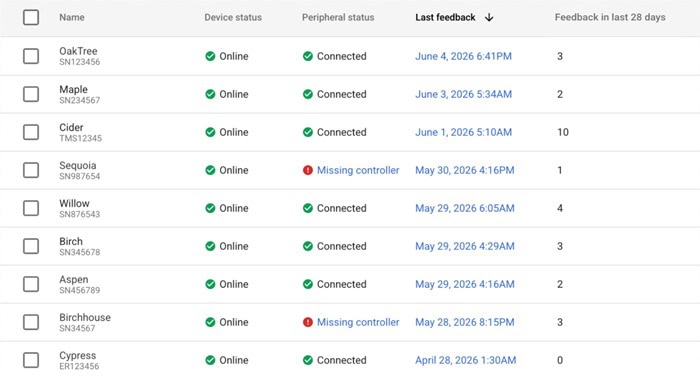Open June 3, 2026 5:34AM feedback
700x377 pixels.
[463, 94]
